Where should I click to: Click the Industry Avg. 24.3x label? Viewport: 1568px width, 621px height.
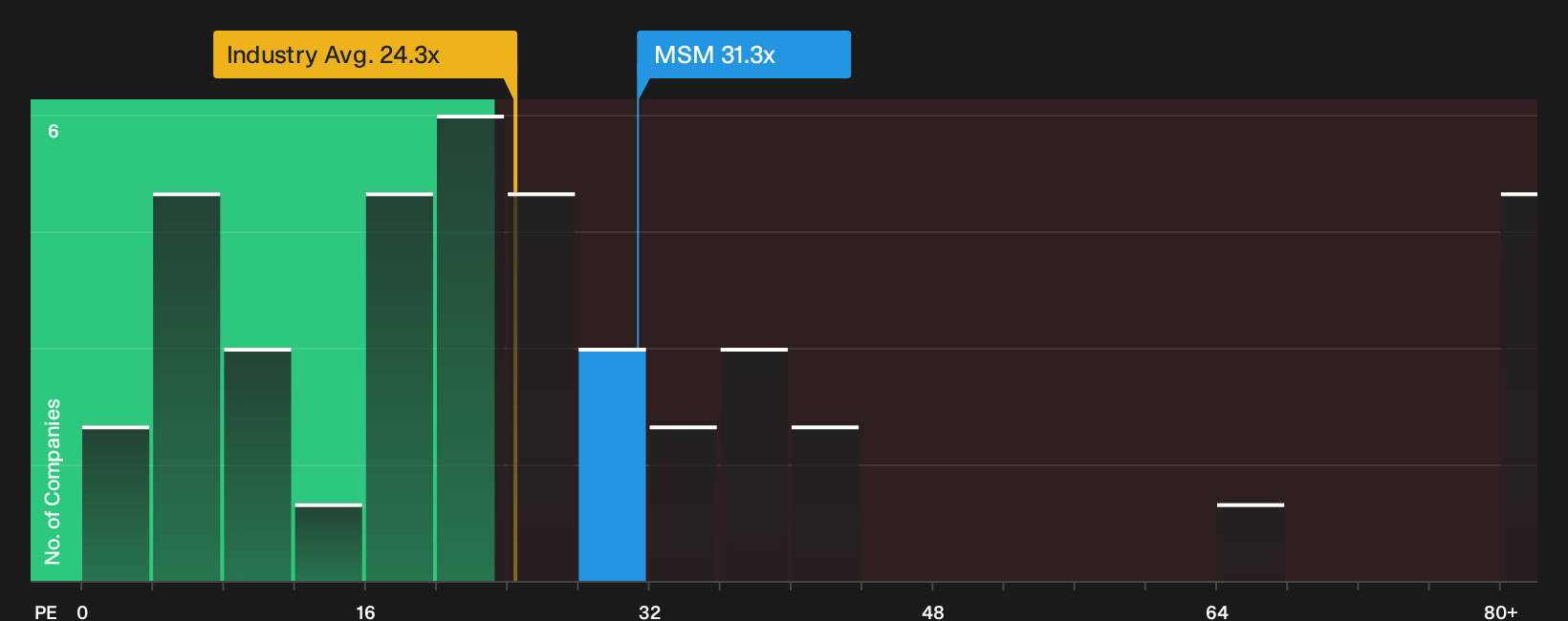[364, 54]
